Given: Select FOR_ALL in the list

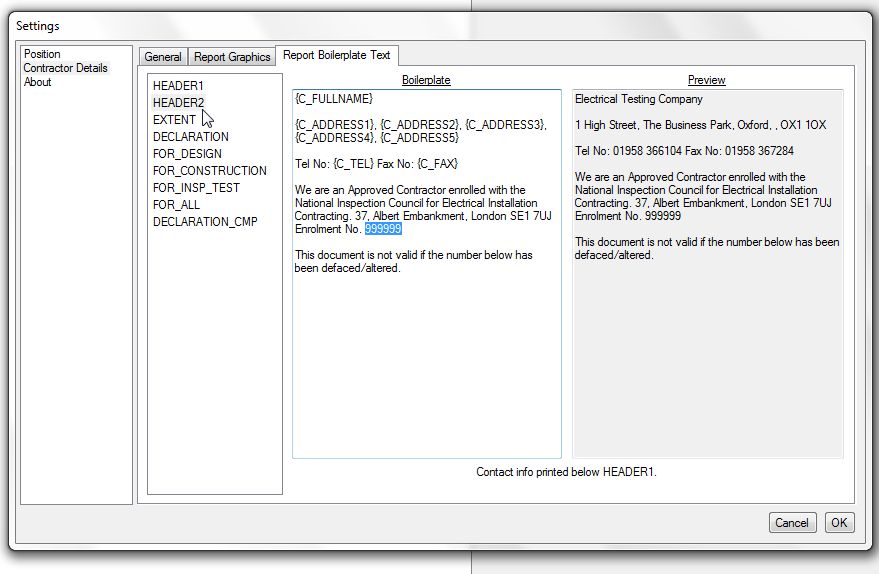Looking at the screenshot, I should pos(176,205).
